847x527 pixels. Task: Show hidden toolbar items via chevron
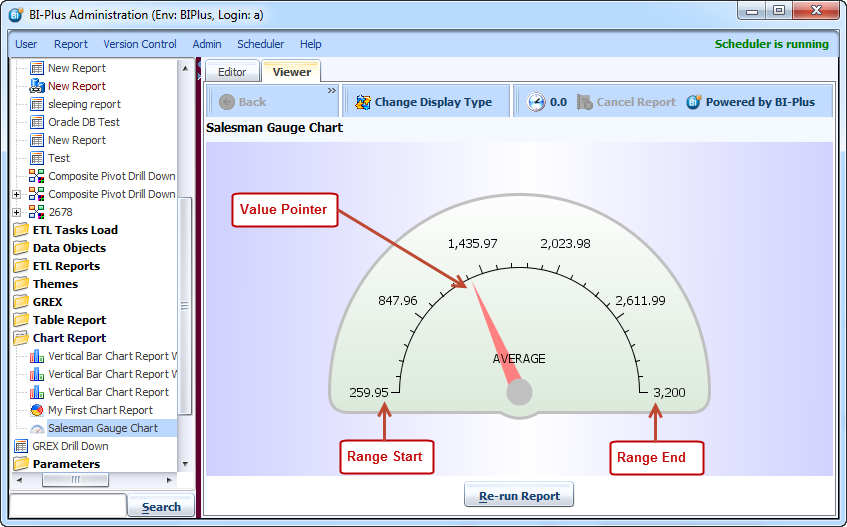pos(332,90)
